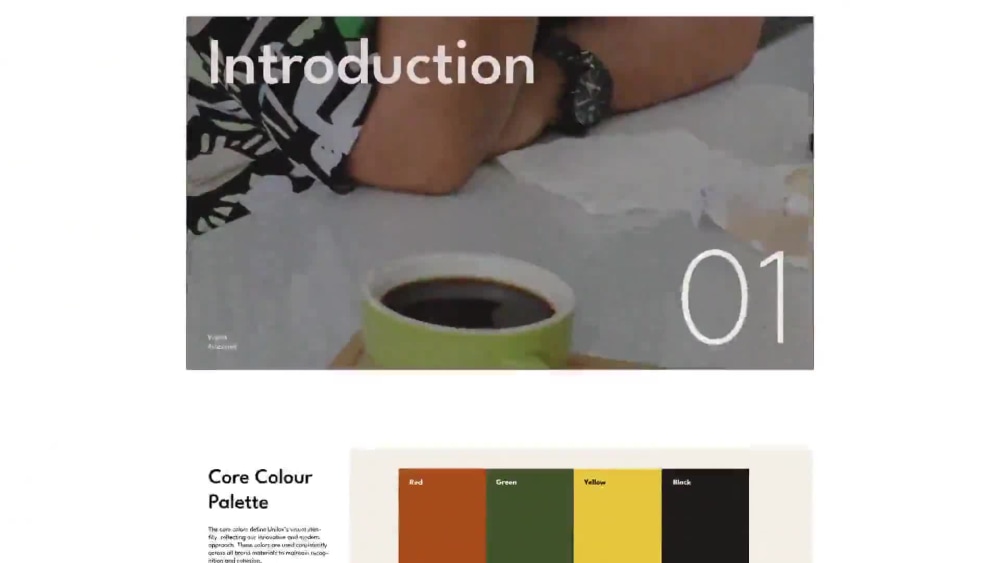Click the Yellow label text
This screenshot has width=1000, height=563.
(x=594, y=482)
